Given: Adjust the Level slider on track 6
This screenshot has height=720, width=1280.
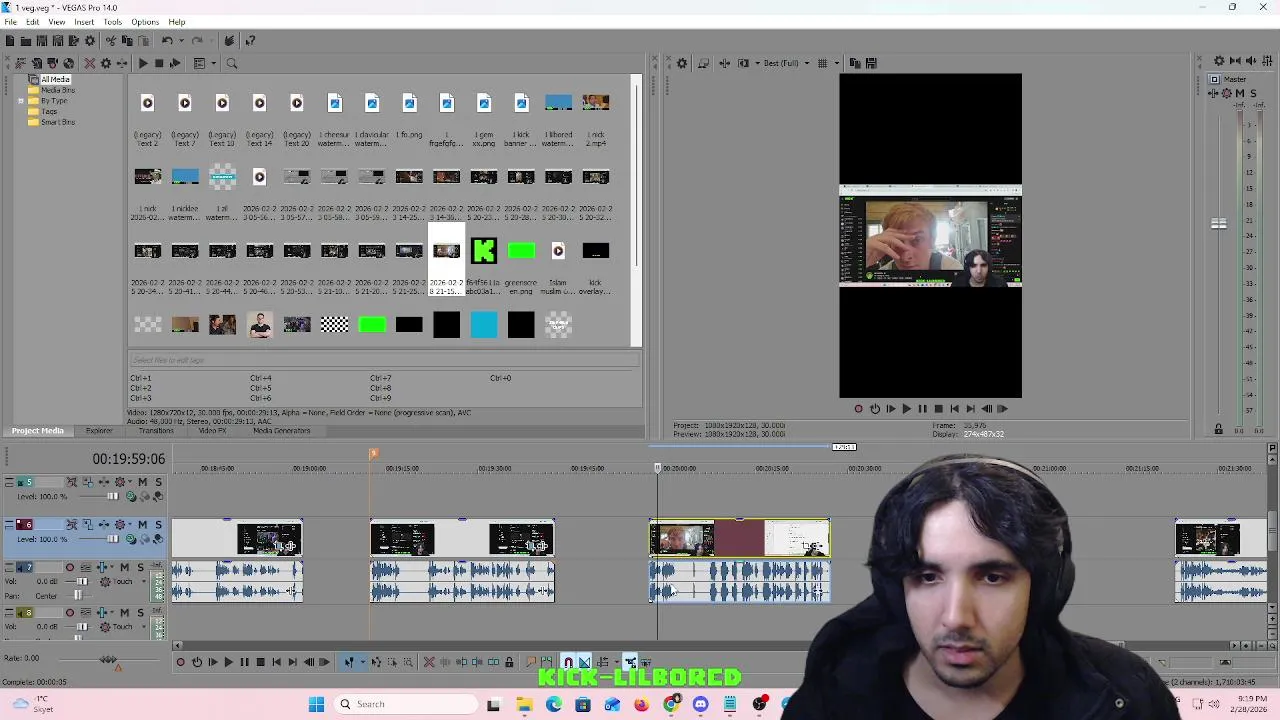Looking at the screenshot, I should coord(112,539).
